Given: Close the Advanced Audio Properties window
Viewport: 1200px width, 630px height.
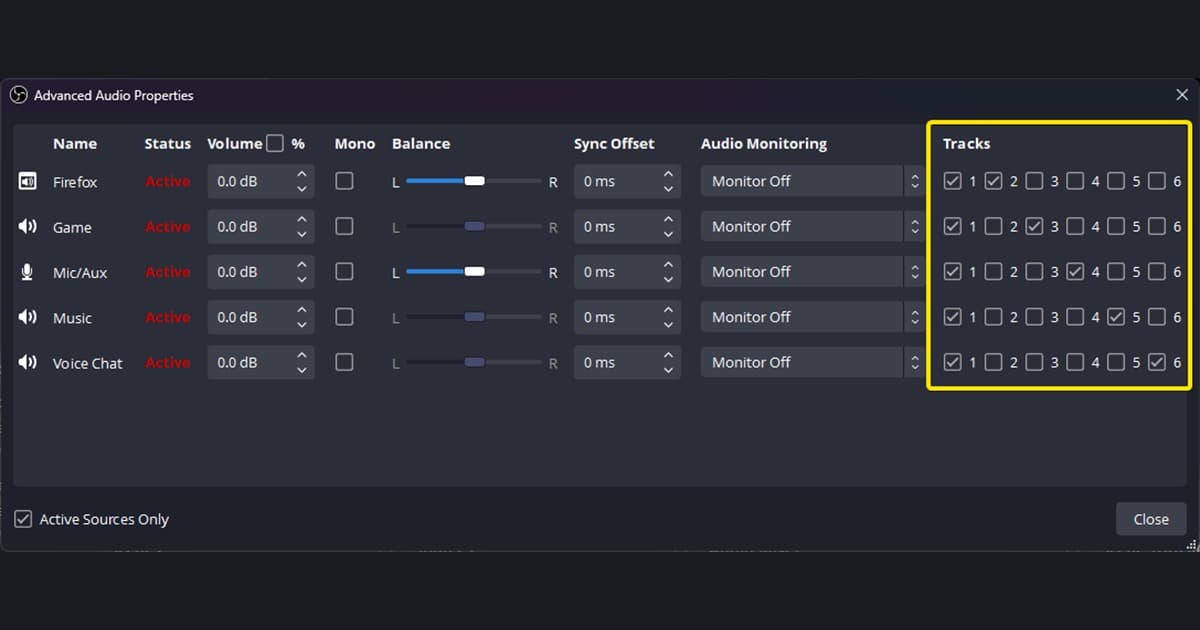Looking at the screenshot, I should [1181, 95].
